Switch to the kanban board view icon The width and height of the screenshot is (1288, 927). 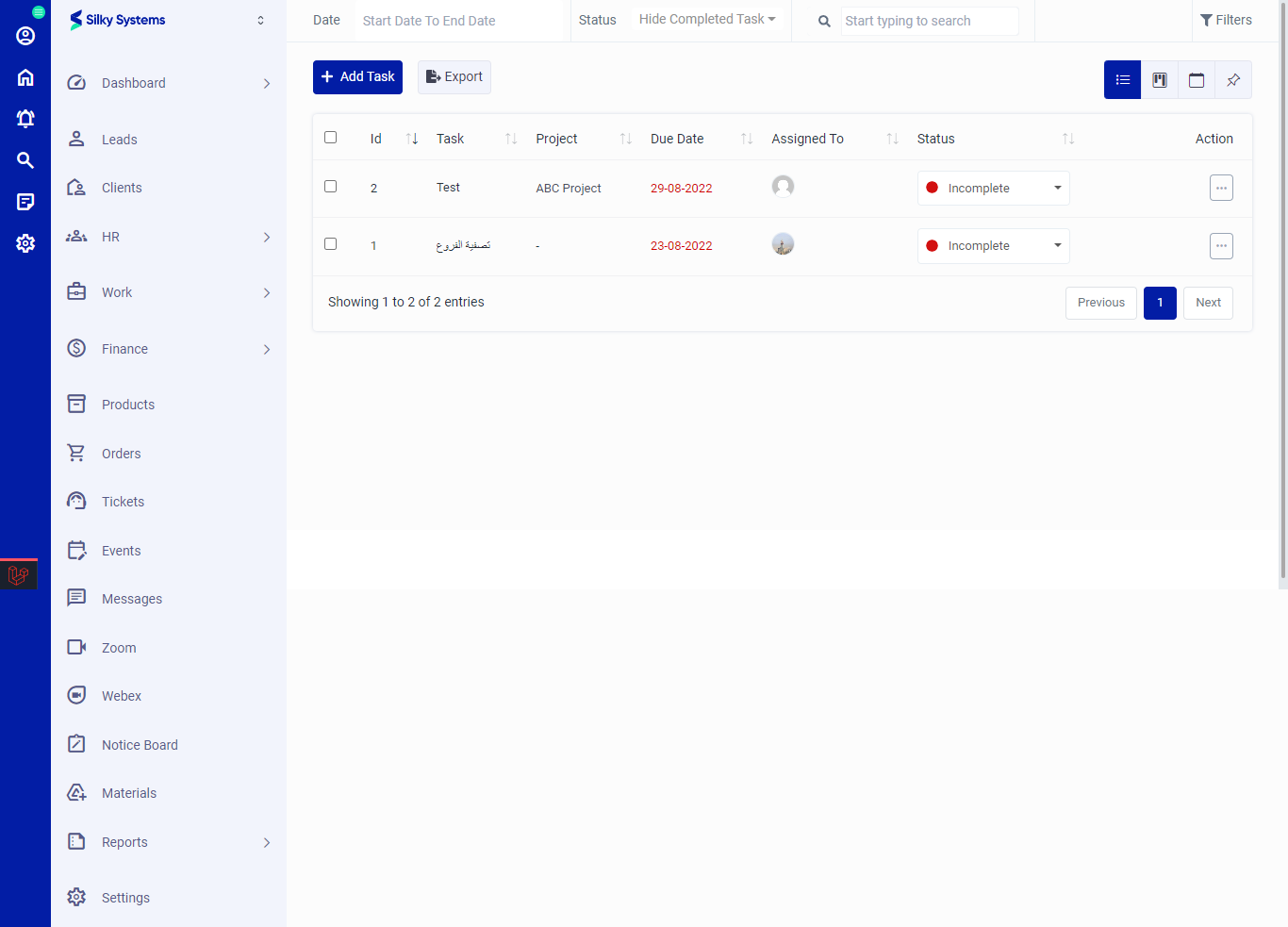[x=1160, y=80]
